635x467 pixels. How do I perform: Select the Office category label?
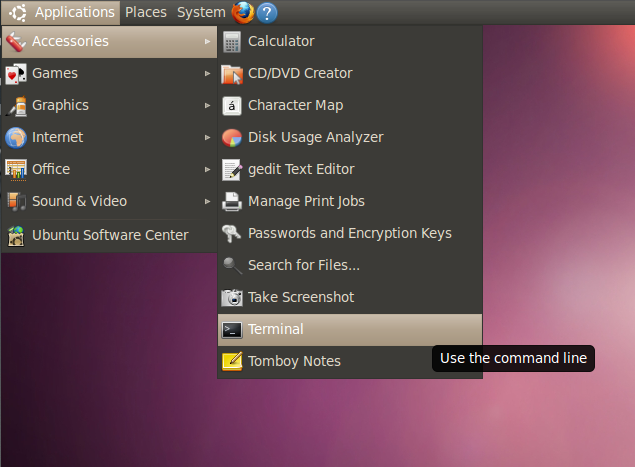click(51, 169)
